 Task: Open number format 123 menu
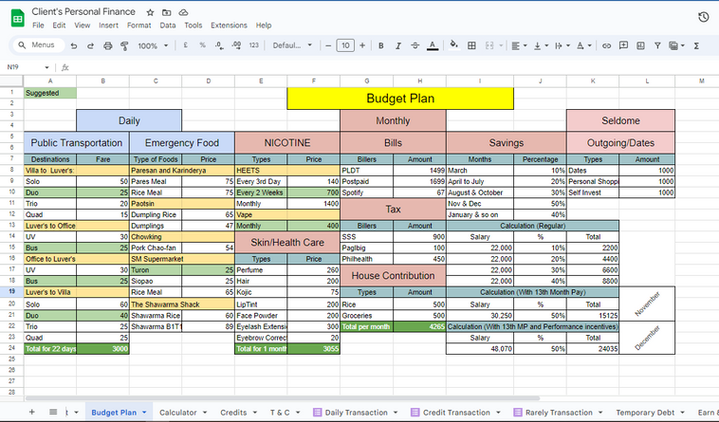click(x=254, y=45)
